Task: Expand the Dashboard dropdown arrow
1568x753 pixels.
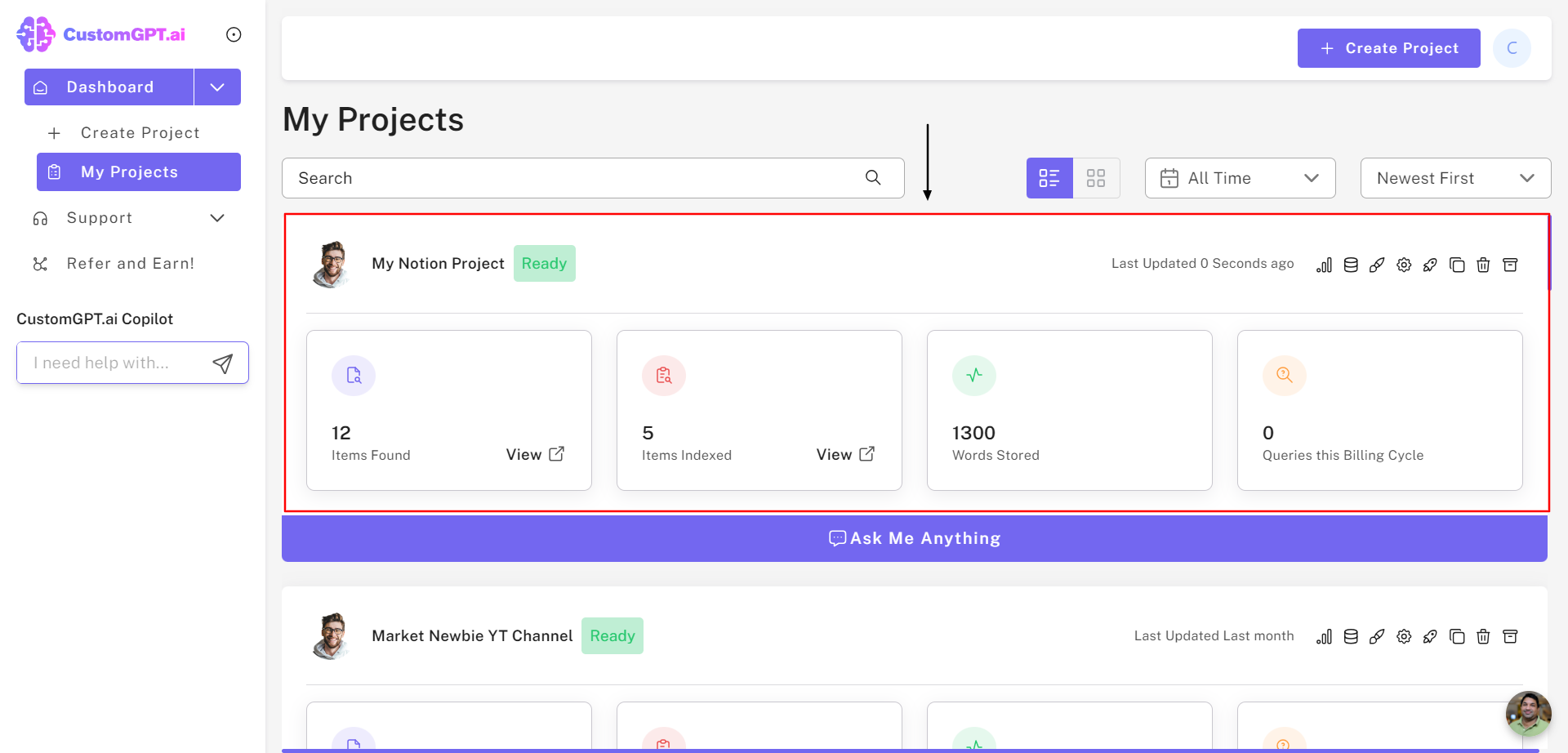Action: (x=217, y=87)
